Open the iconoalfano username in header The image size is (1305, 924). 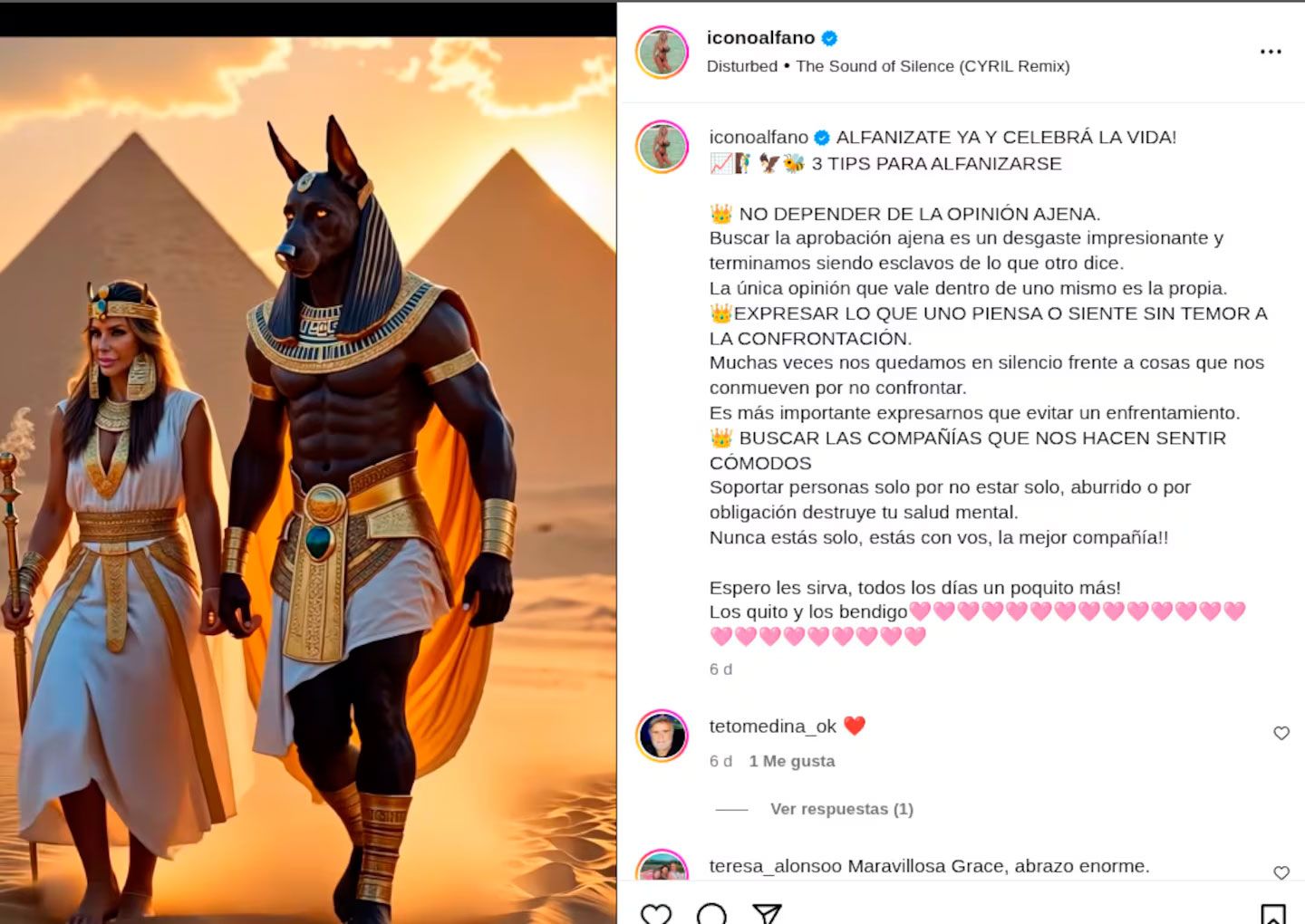(760, 38)
